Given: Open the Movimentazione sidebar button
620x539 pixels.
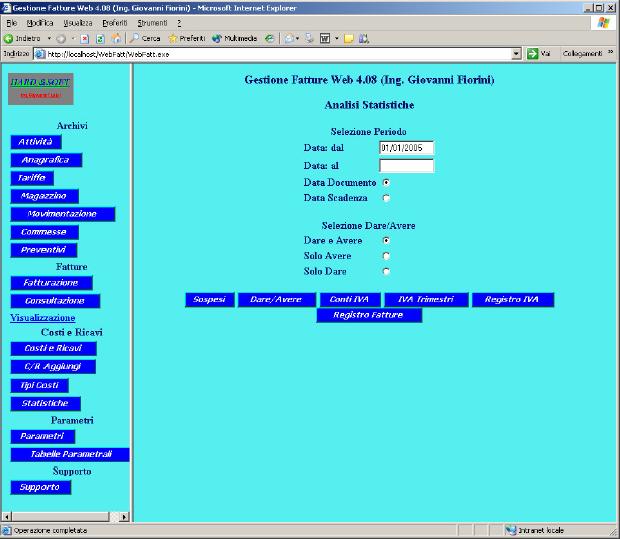Looking at the screenshot, I should (62, 214).
